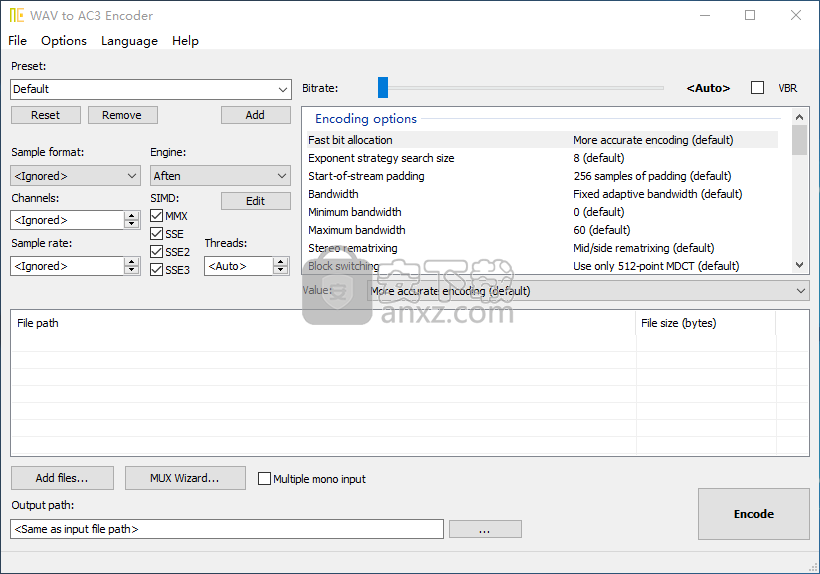The height and width of the screenshot is (574, 820).
Task: Select Exponent strategy search size row
Action: click(542, 158)
